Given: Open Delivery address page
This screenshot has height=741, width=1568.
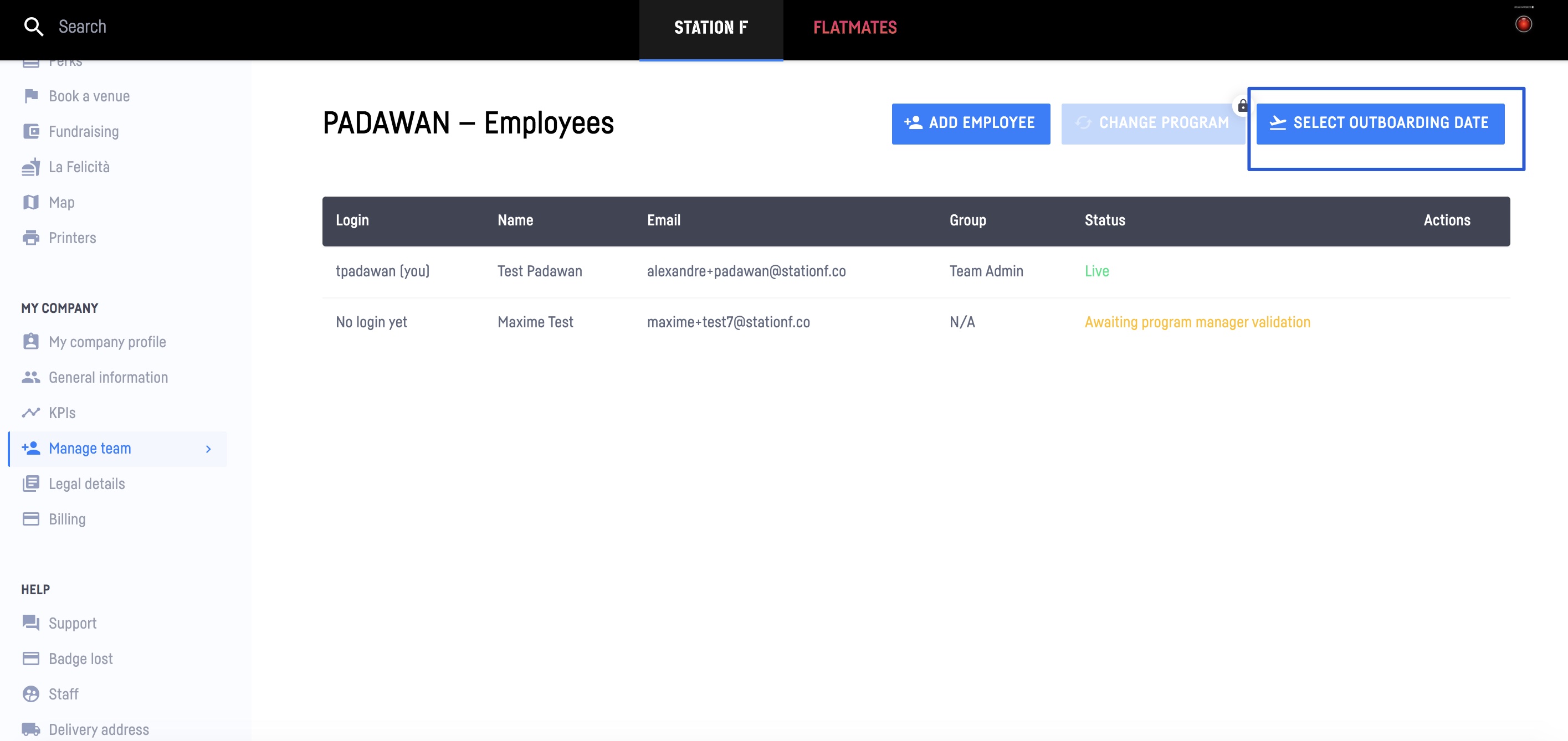Looking at the screenshot, I should [x=99, y=729].
